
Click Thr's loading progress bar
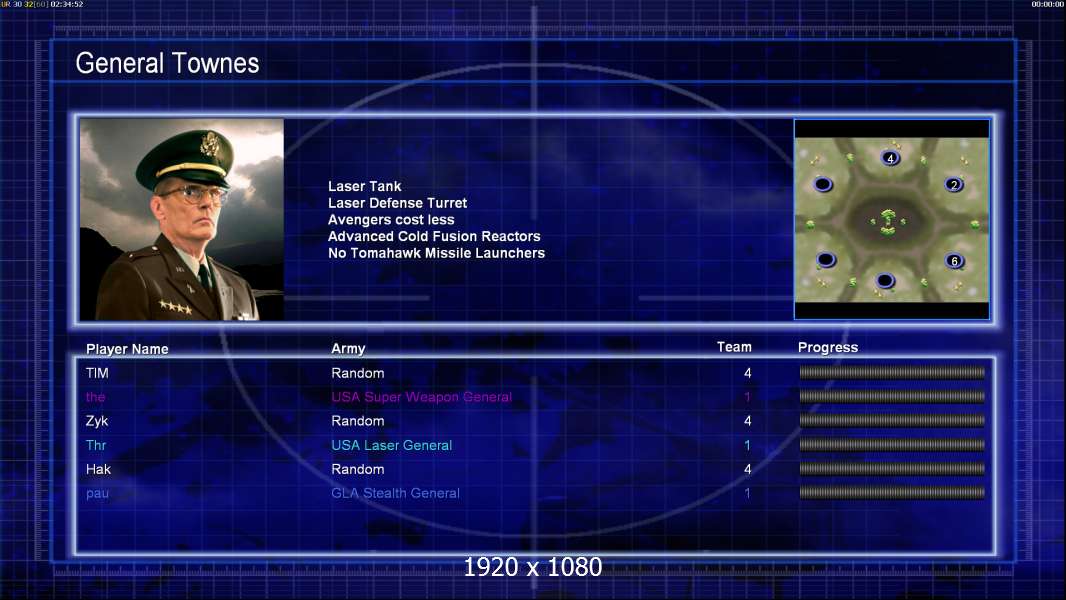click(x=891, y=445)
